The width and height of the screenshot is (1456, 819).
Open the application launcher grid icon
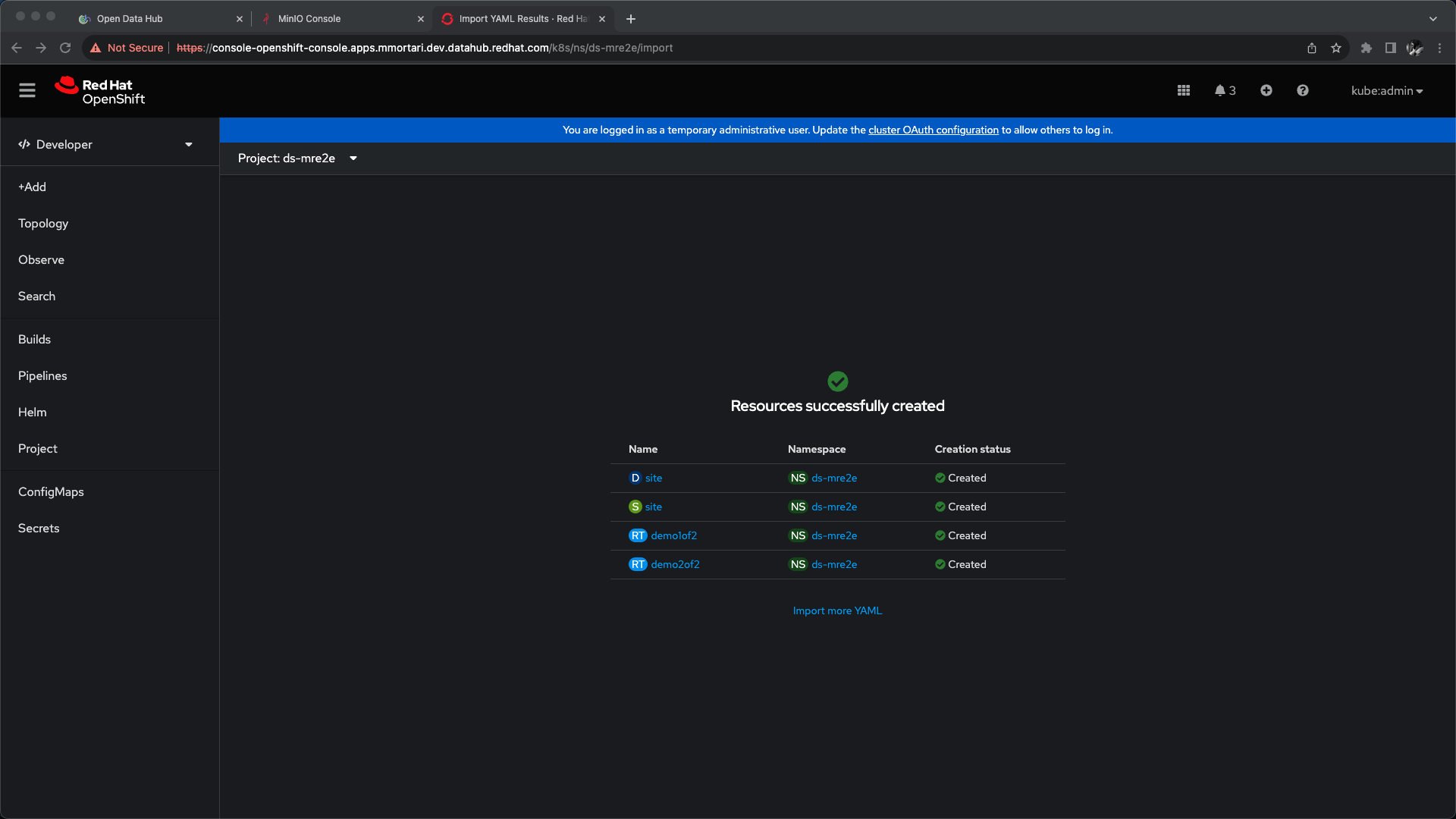point(1183,90)
